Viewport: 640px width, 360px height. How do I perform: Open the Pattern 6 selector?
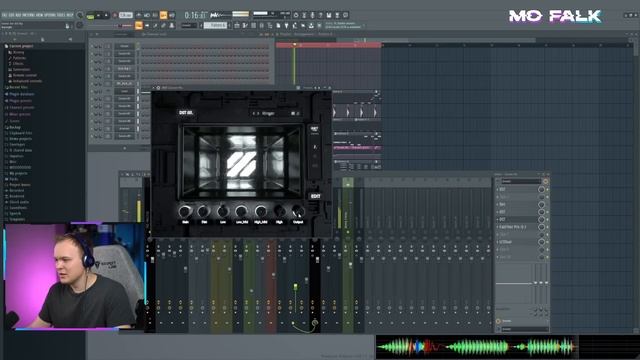[x=216, y=25]
